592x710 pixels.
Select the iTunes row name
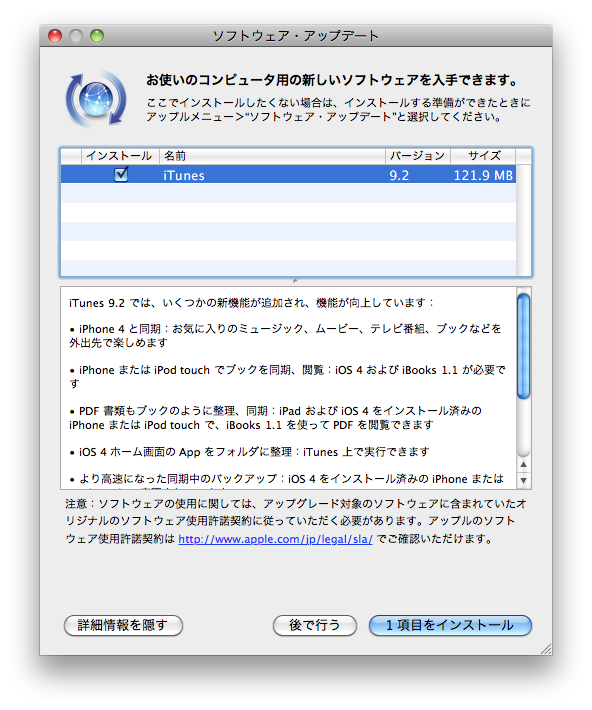pos(183,175)
